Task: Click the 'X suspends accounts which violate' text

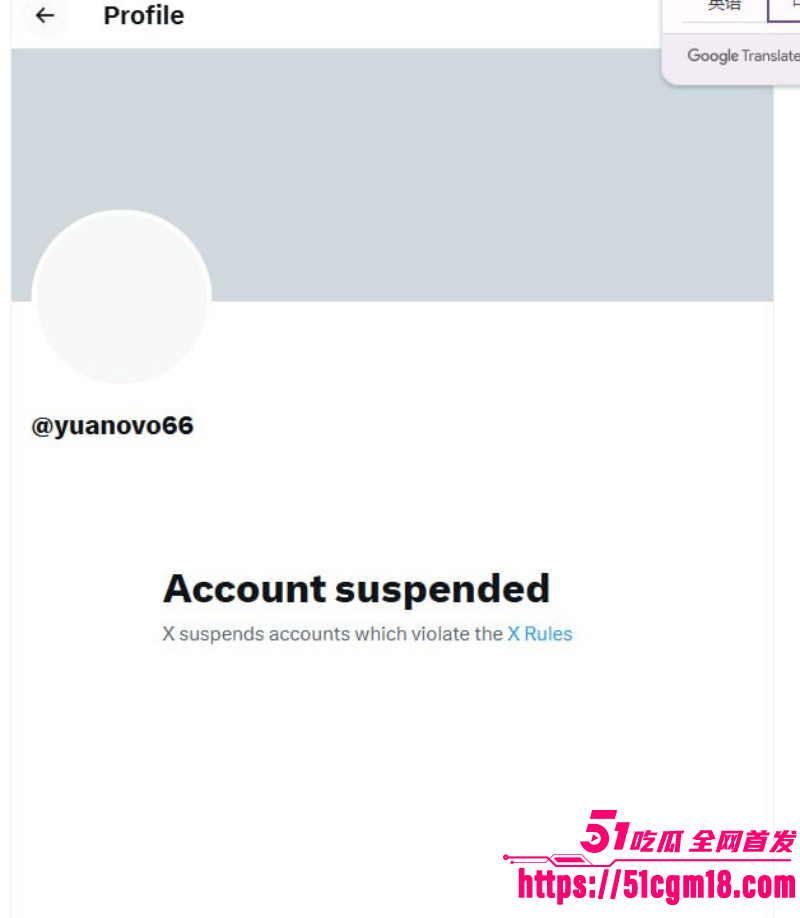Action: pyautogui.click(x=332, y=634)
